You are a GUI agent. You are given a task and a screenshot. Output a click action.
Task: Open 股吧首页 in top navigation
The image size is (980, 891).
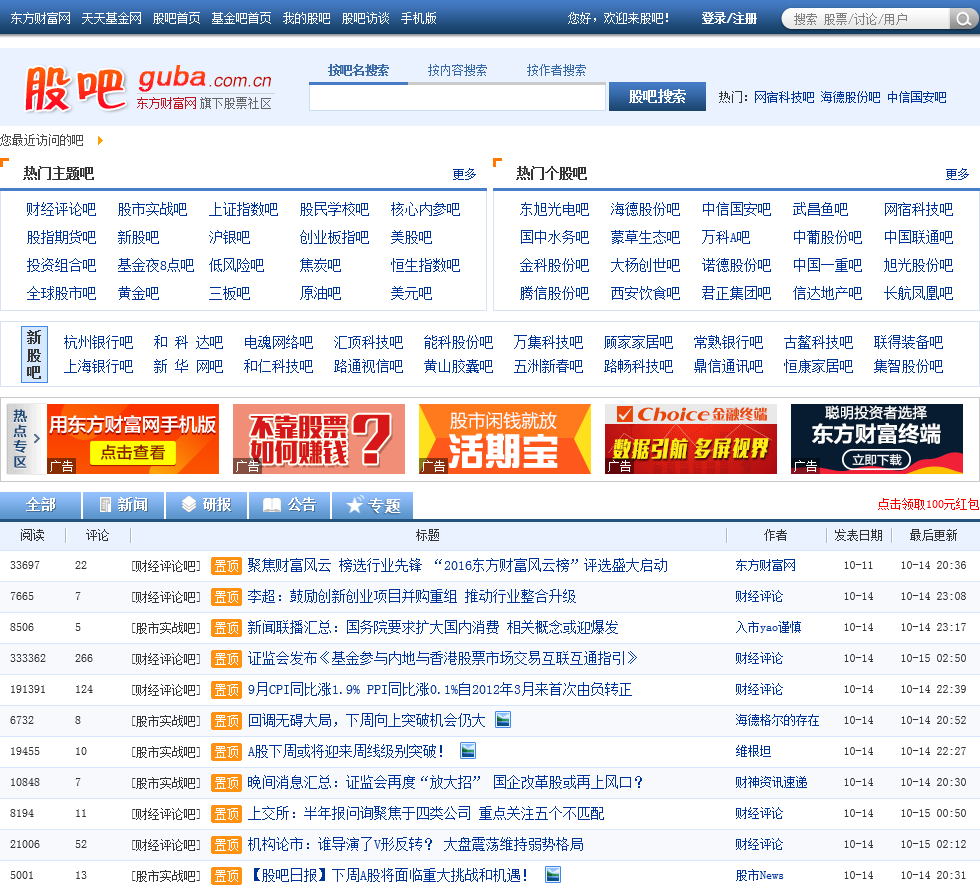pos(177,18)
